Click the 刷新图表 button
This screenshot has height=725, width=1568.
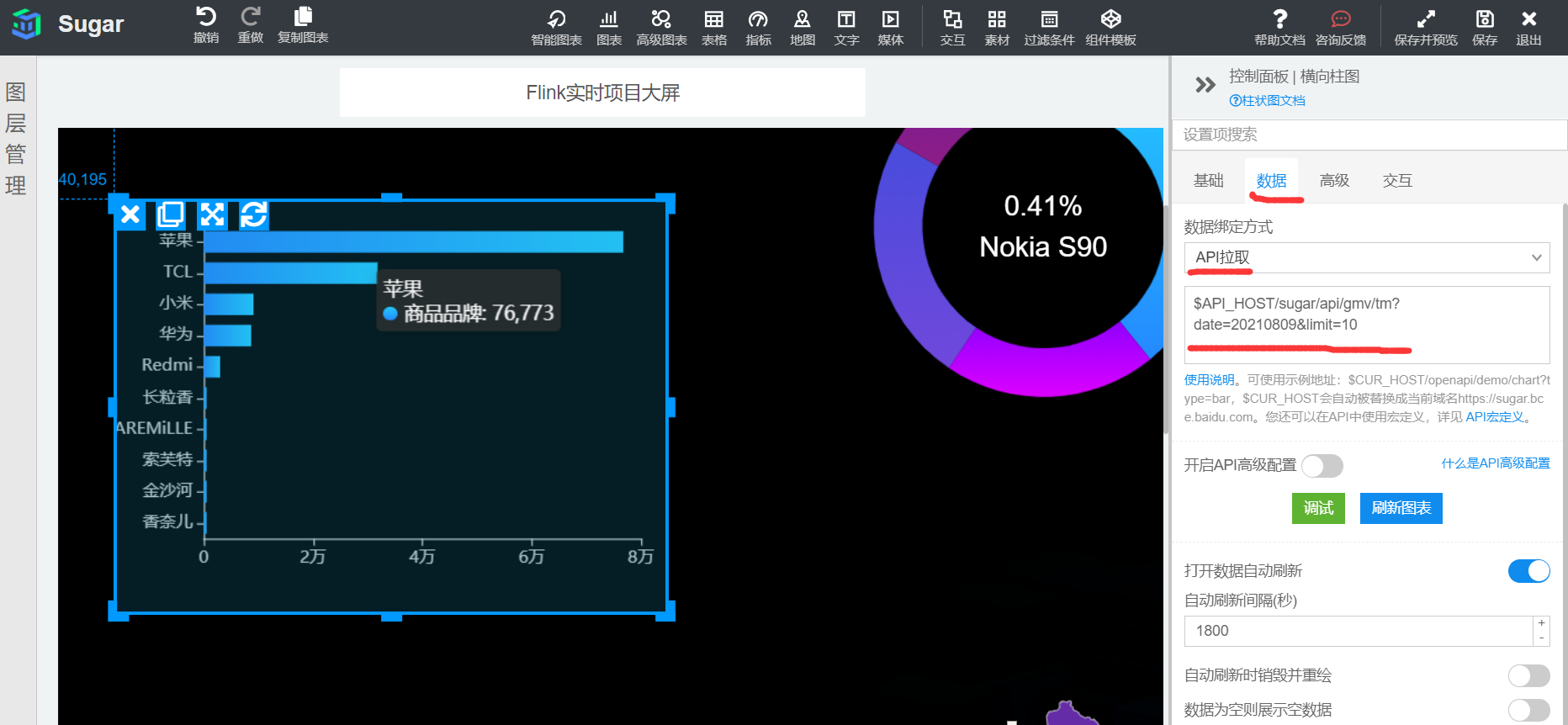coord(1401,508)
